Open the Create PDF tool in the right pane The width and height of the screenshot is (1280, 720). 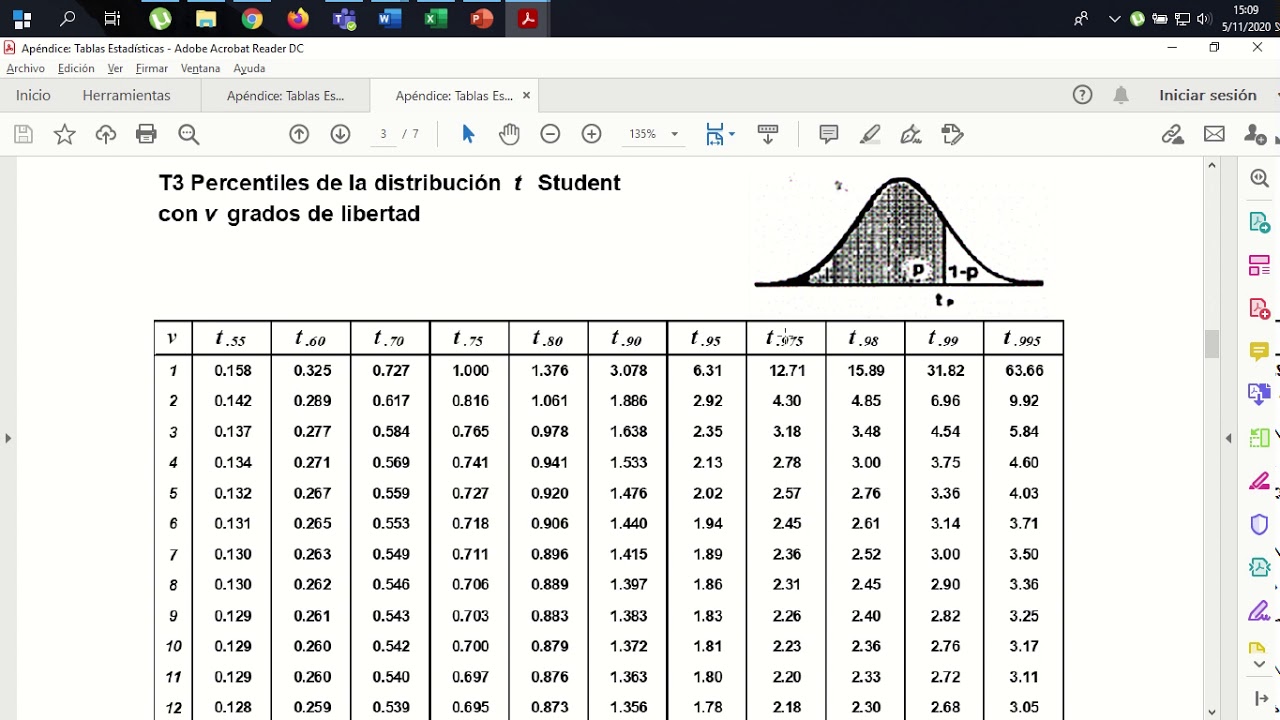click(x=1259, y=309)
